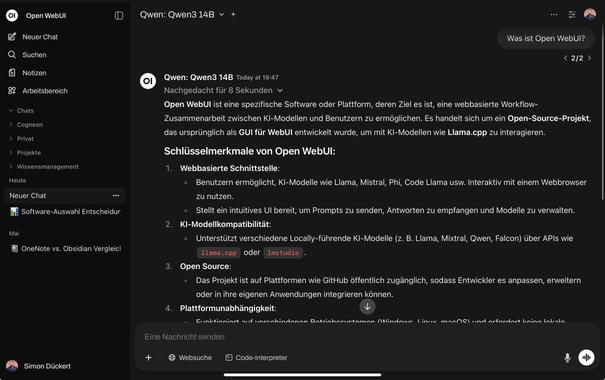Viewport: 605px width, 380px height.
Task: Toggle the Websuche option
Action: (x=190, y=358)
